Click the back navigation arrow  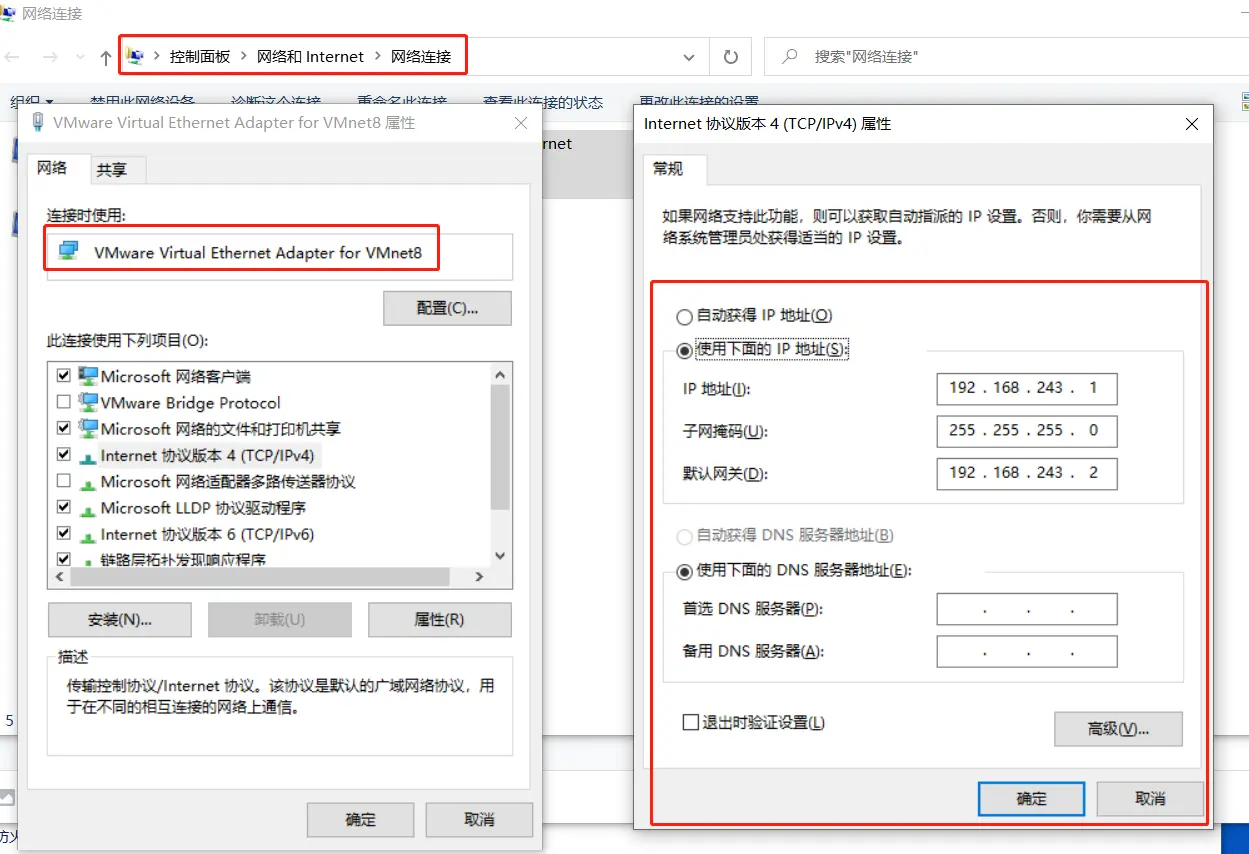(x=12, y=57)
